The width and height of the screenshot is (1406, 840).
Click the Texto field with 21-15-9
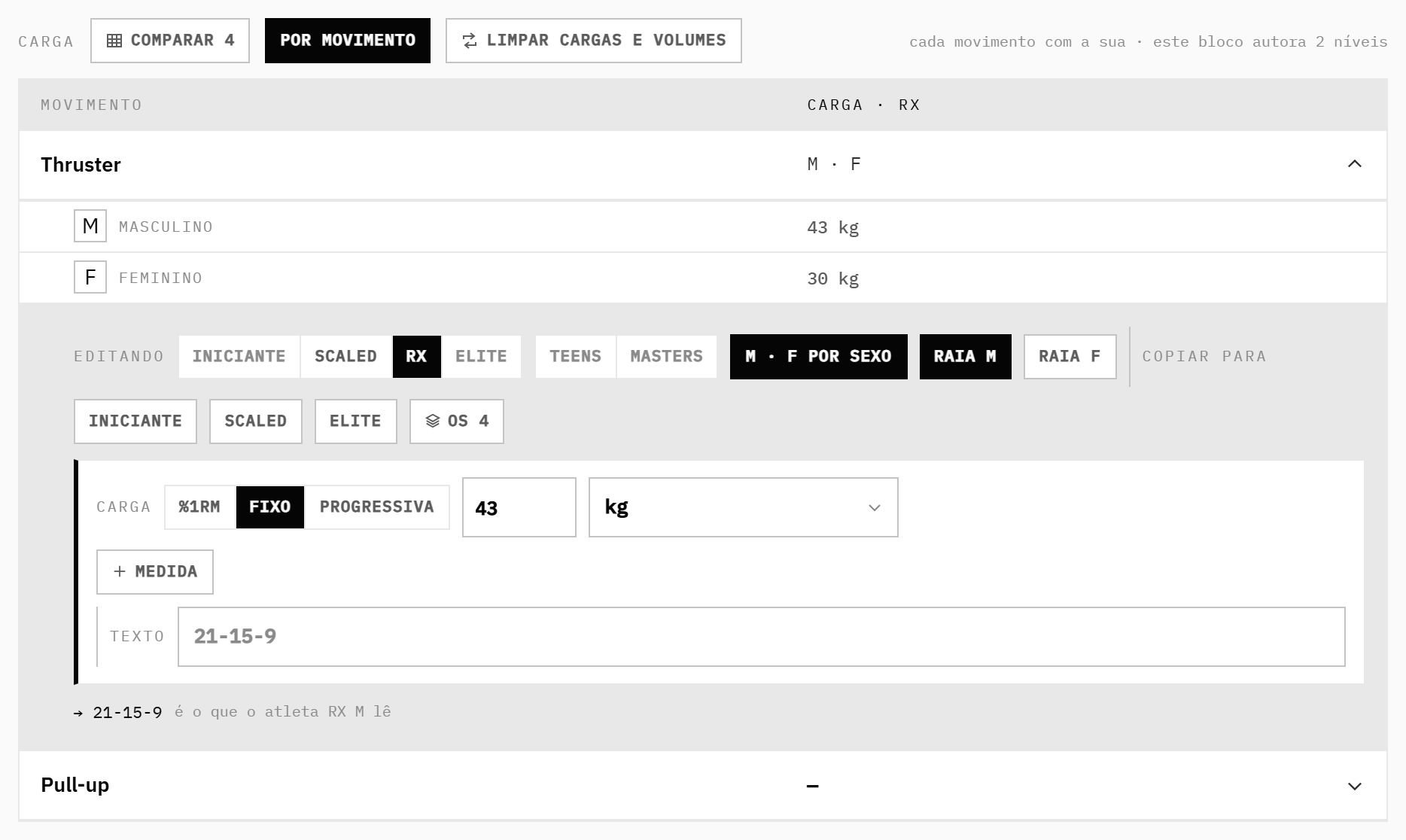(762, 637)
